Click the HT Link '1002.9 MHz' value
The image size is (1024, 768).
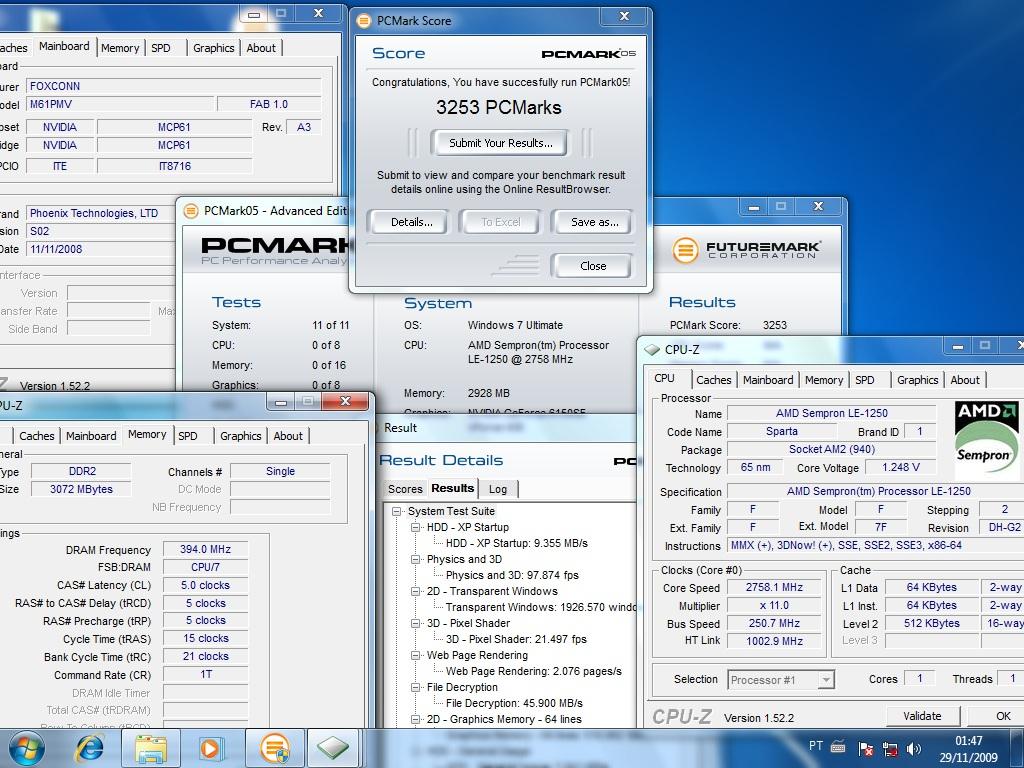[x=775, y=641]
